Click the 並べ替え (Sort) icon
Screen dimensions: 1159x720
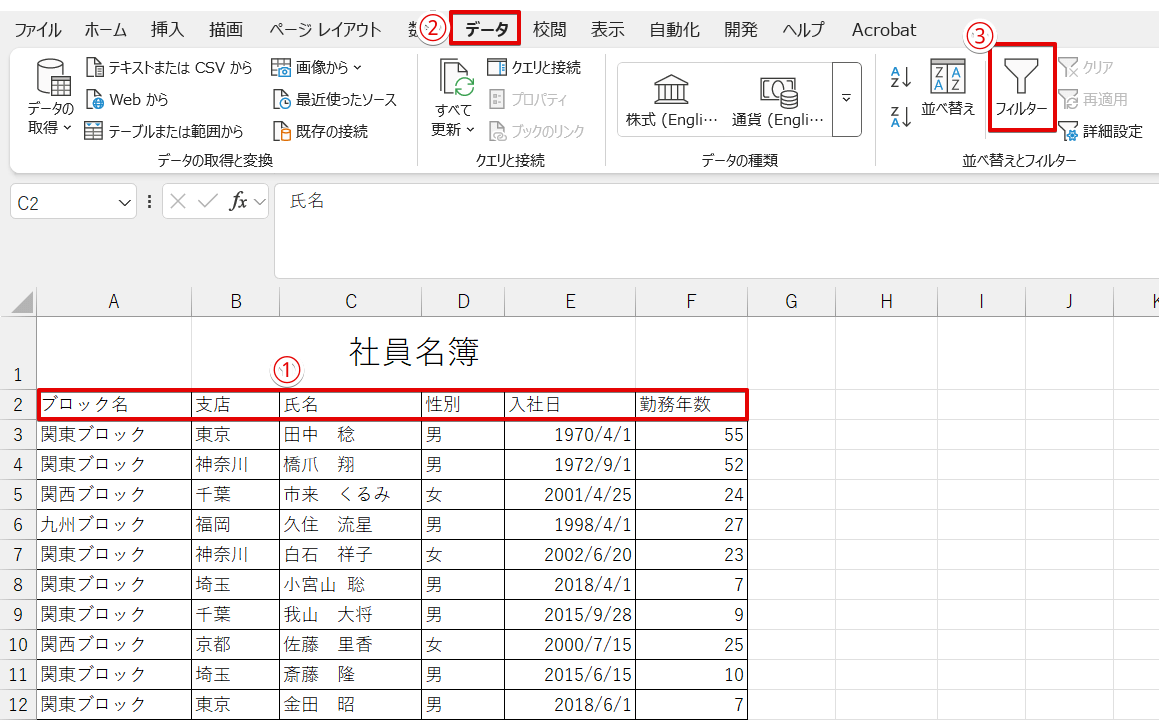click(947, 86)
